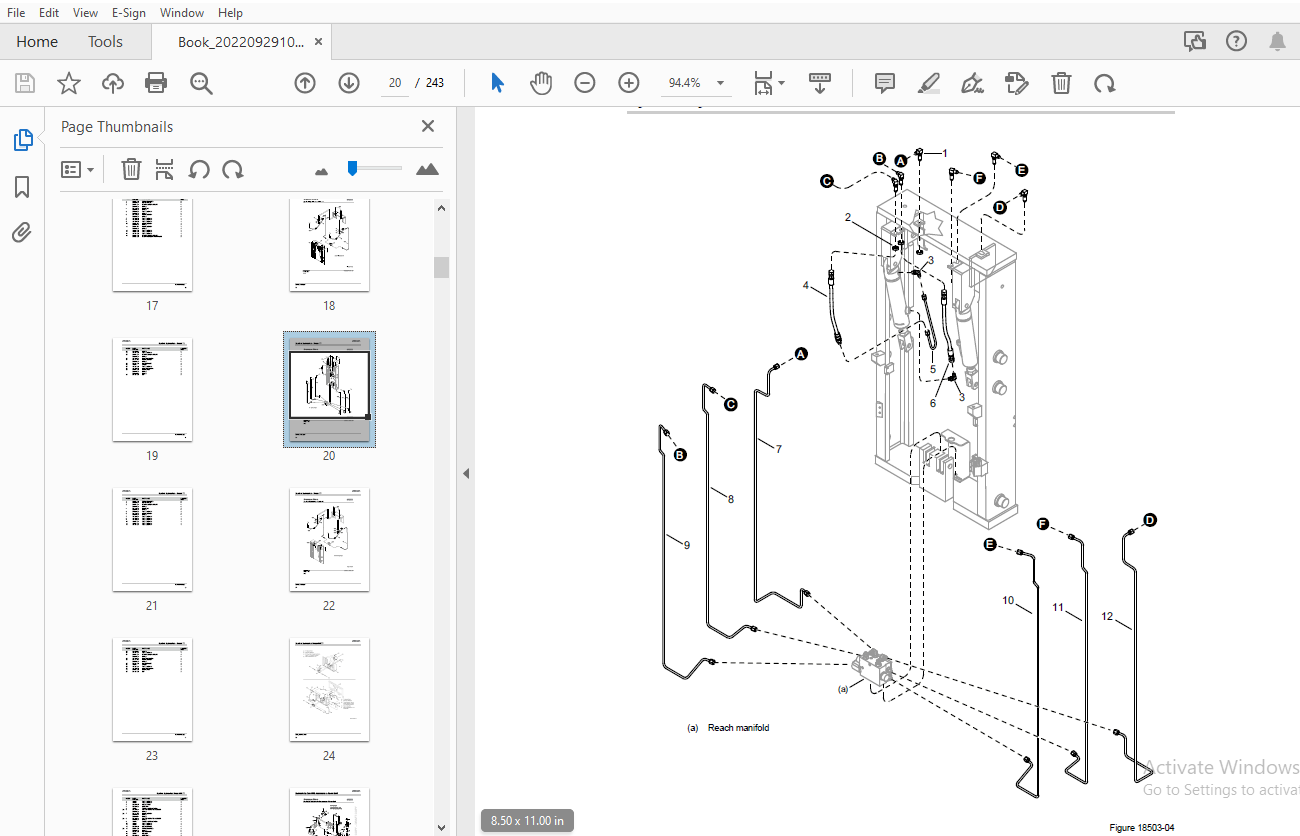Select the page 23 thumbnail
Image resolution: width=1300 pixels, height=836 pixels.
[152, 690]
